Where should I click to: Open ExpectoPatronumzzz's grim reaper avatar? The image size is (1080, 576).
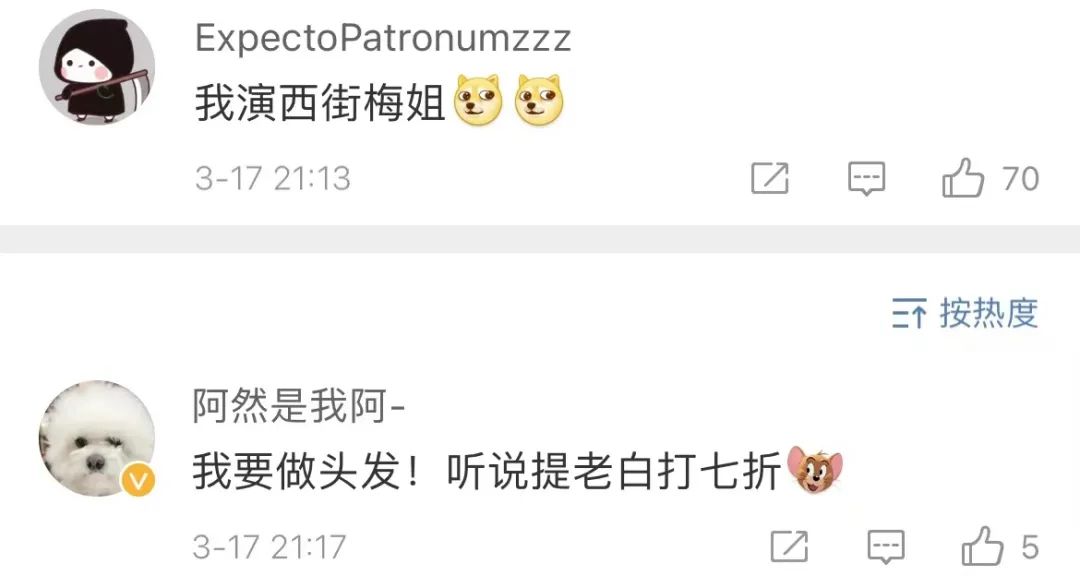pos(96,67)
